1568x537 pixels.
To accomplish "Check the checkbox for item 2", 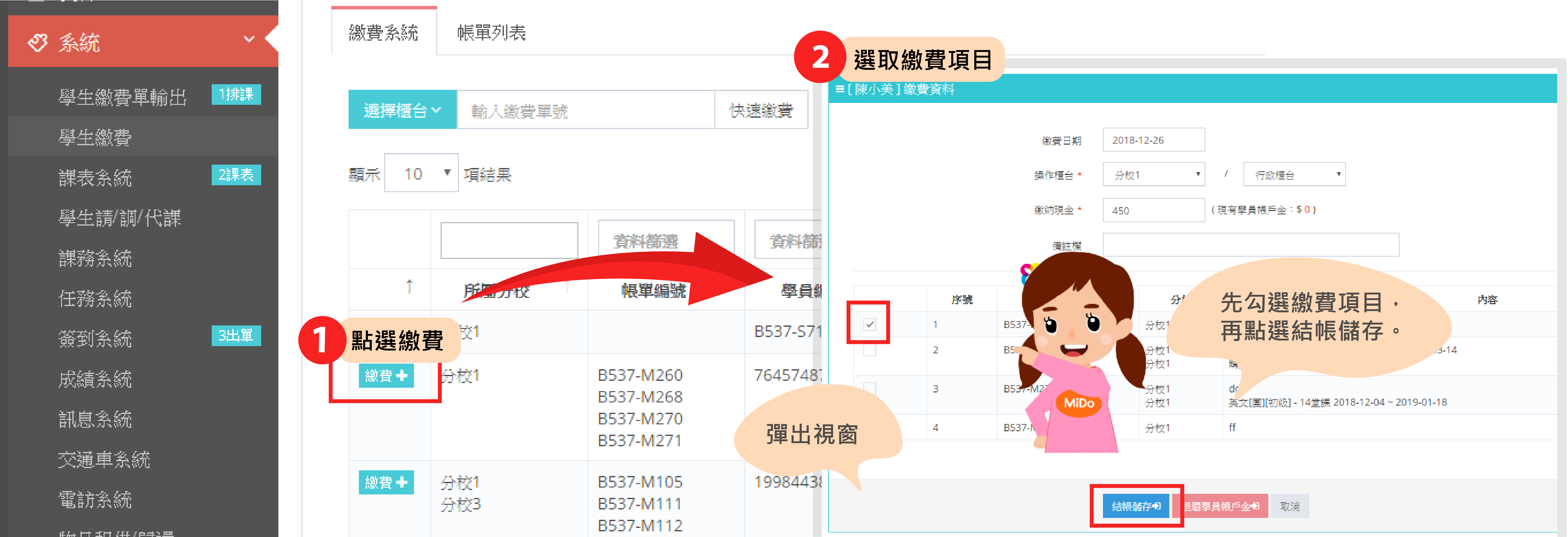I will coord(869,350).
